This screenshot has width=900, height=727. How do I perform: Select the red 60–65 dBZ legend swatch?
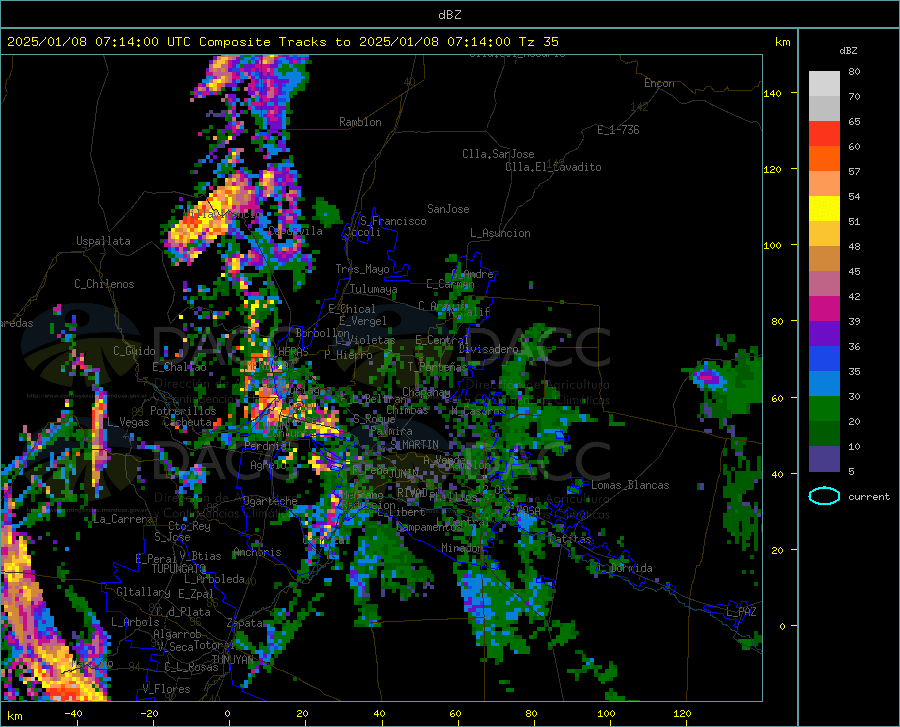[x=824, y=134]
